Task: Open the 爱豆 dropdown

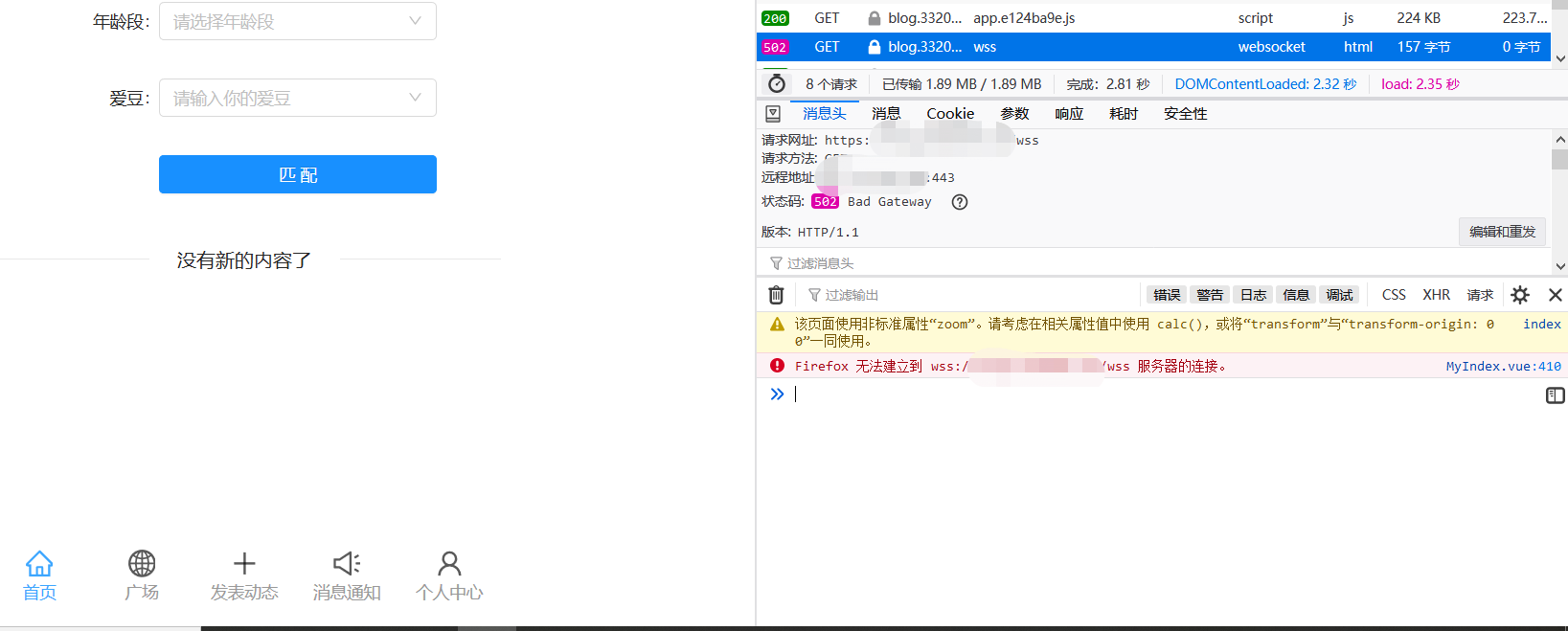Action: point(298,98)
